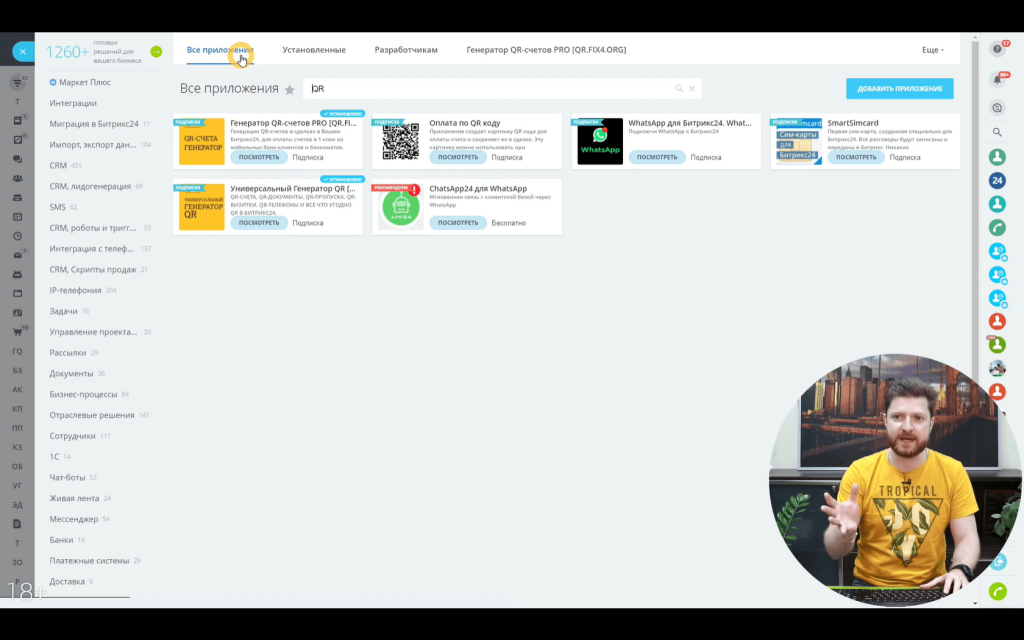Open the Генератор QR-счетов PRO [QR.FIX4.ORG] tab
Screen dimensions: 1024x640
click(x=546, y=50)
